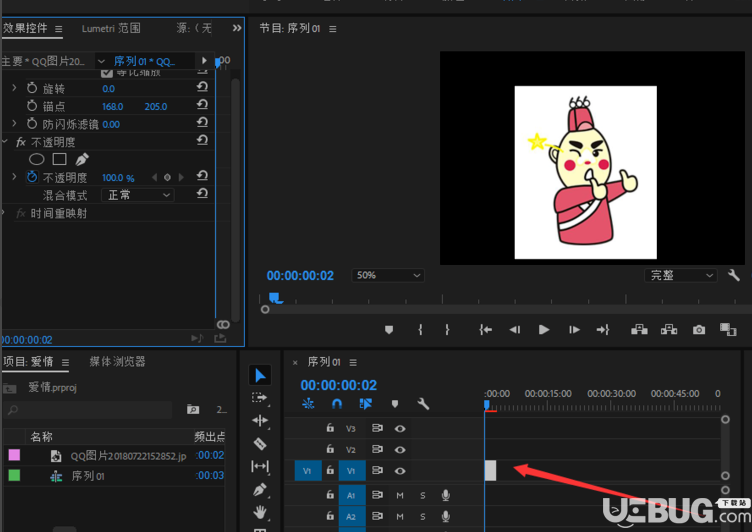Toggle insert as nests button in timeline

coord(308,404)
